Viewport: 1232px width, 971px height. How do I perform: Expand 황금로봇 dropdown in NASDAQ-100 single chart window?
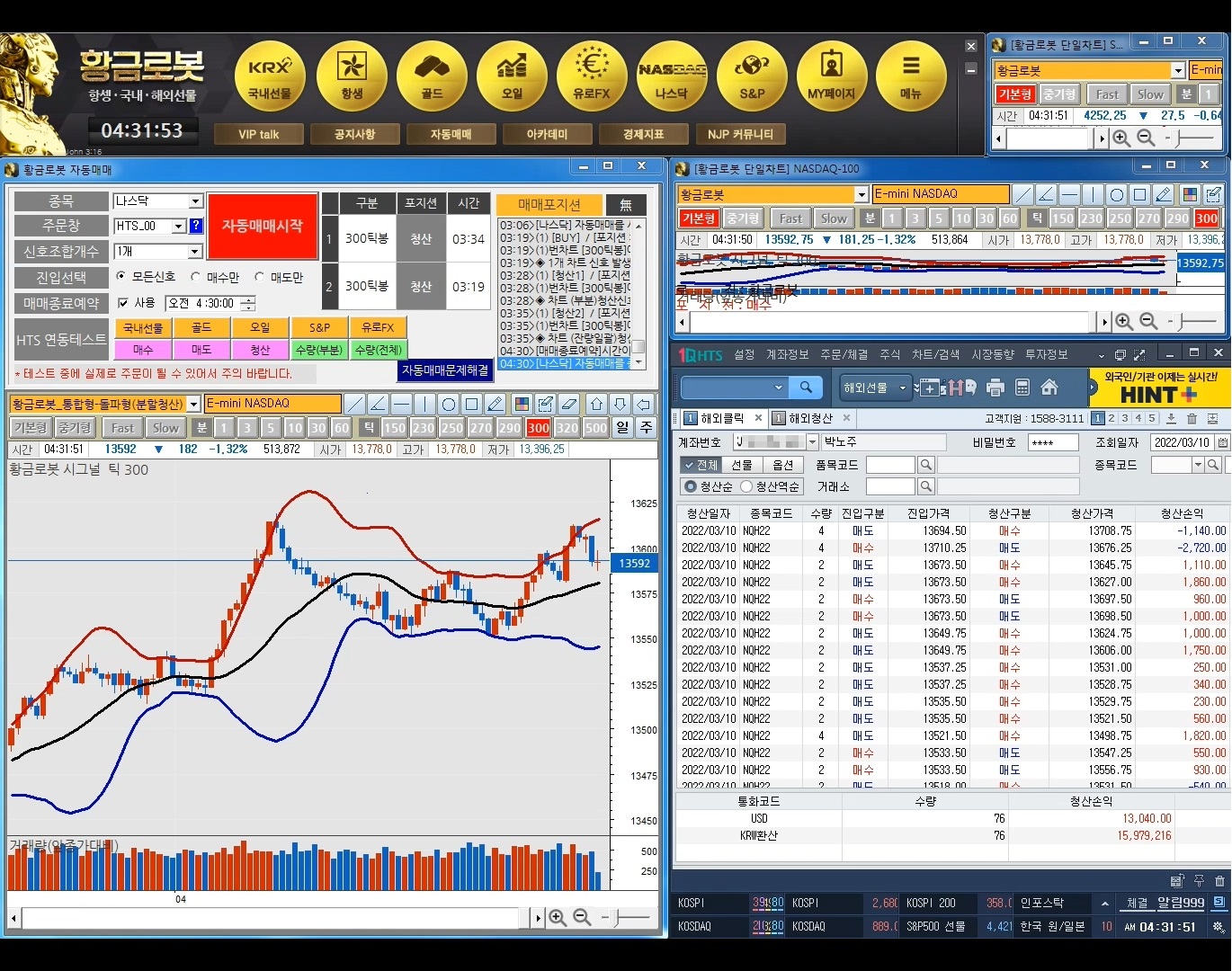click(861, 194)
